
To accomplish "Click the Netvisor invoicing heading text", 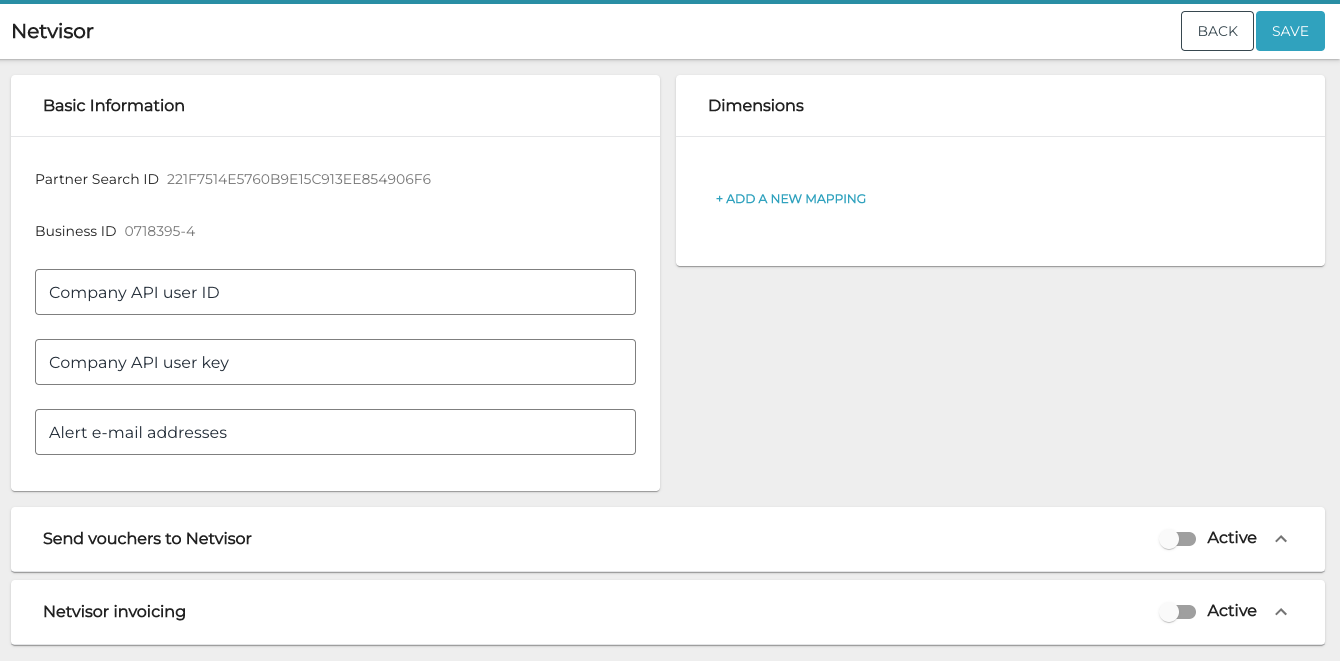I will 113,611.
